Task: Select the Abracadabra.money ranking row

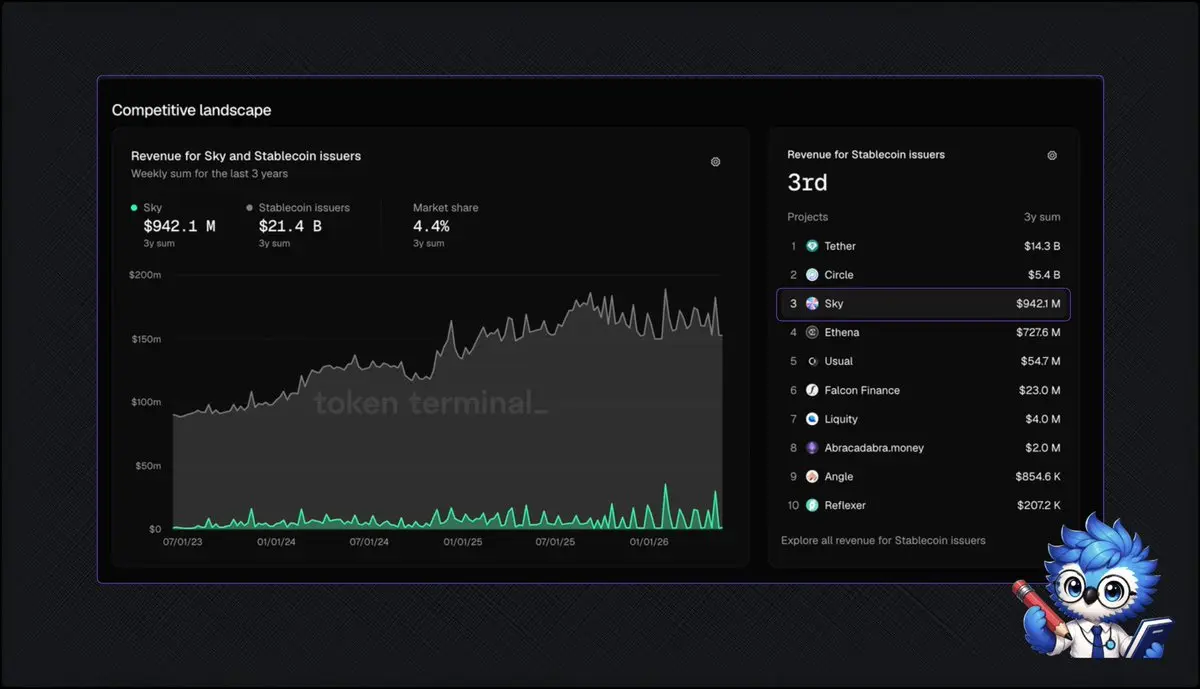Action: pos(924,448)
